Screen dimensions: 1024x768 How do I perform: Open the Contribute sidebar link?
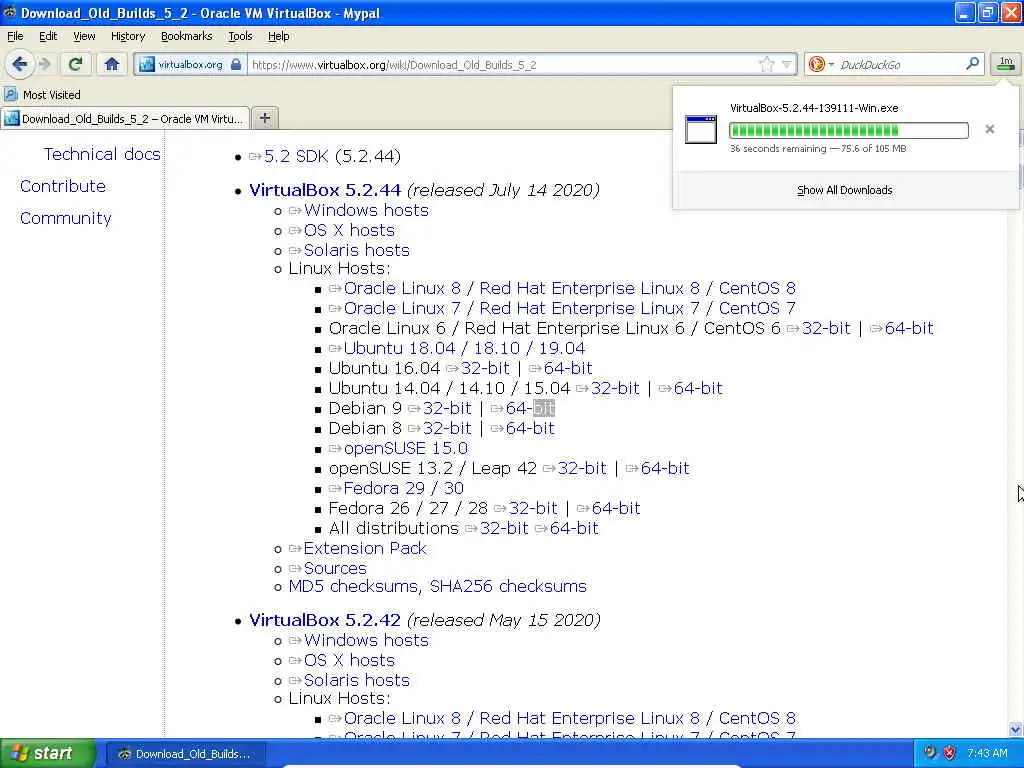point(63,186)
